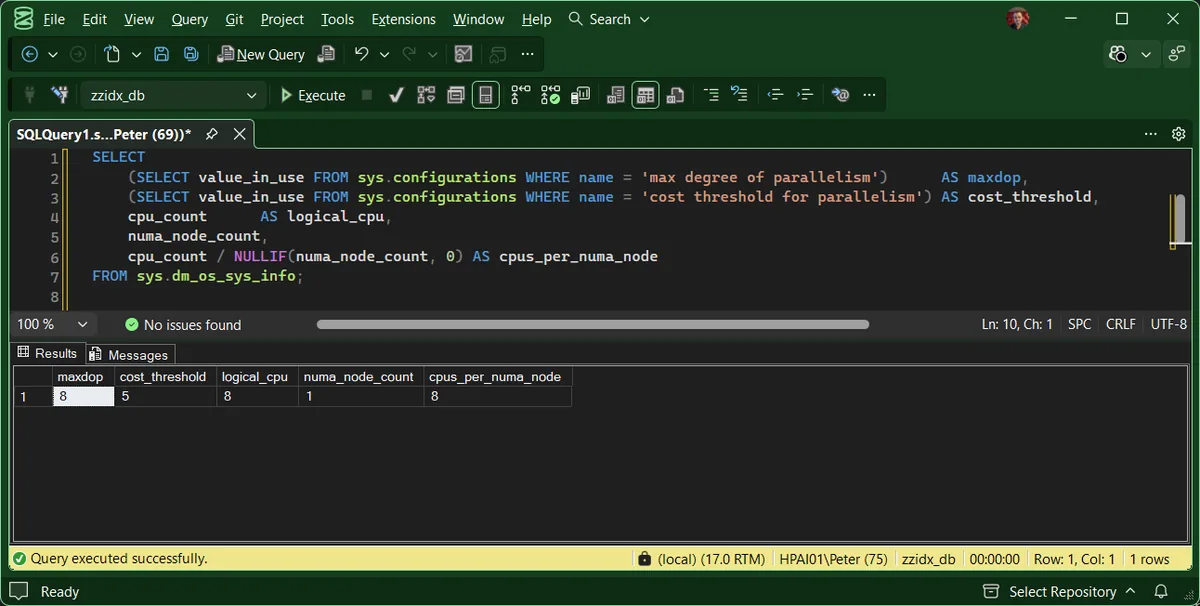
Task: Open the zzidx_db database dropdown
Action: (172, 95)
